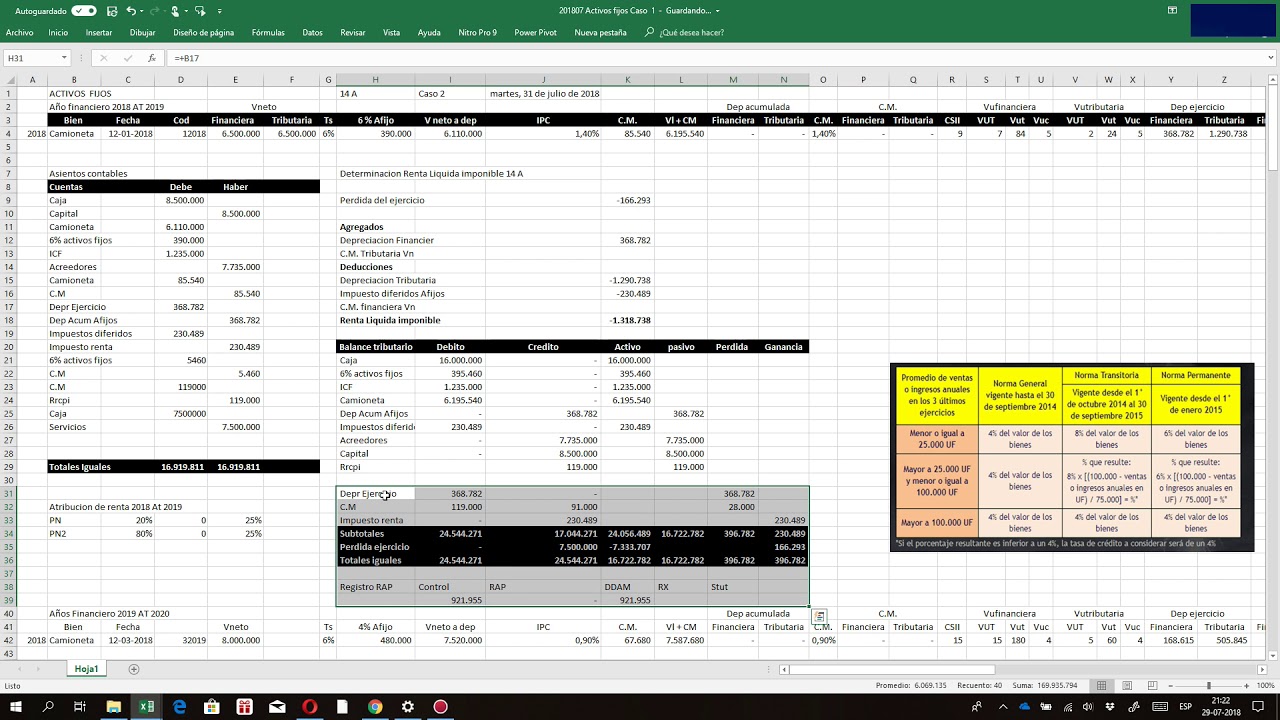The height and width of the screenshot is (720, 1280).
Task: Click the Redo arrow icon
Action: pyautogui.click(x=156, y=11)
